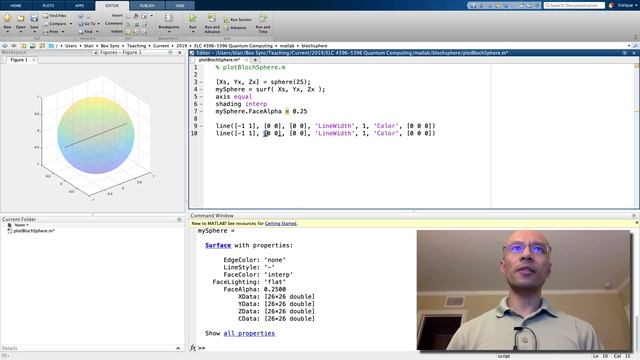
Task: Click the 'all properties' link
Action: click(x=249, y=333)
